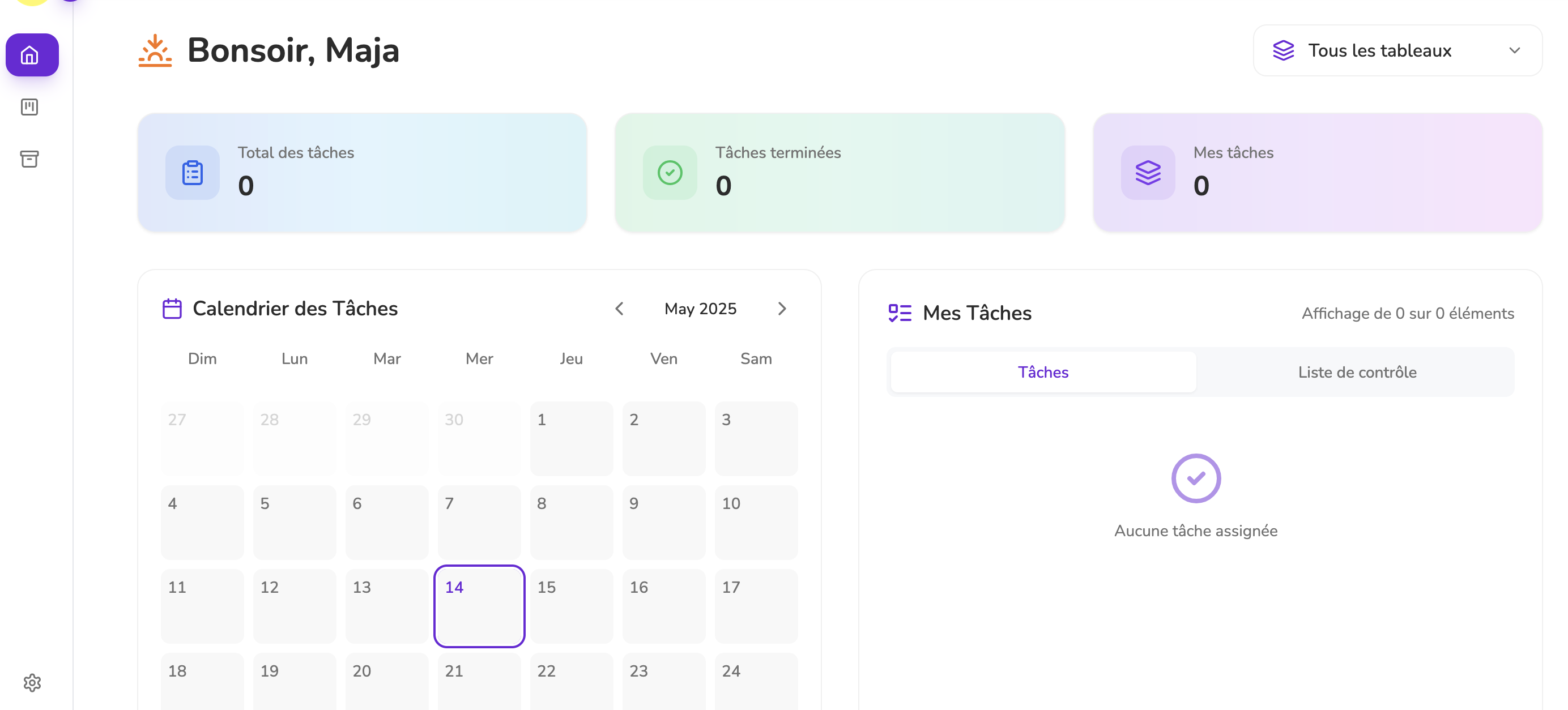
Task: Select May 9 in the calendar
Action: tap(664, 523)
